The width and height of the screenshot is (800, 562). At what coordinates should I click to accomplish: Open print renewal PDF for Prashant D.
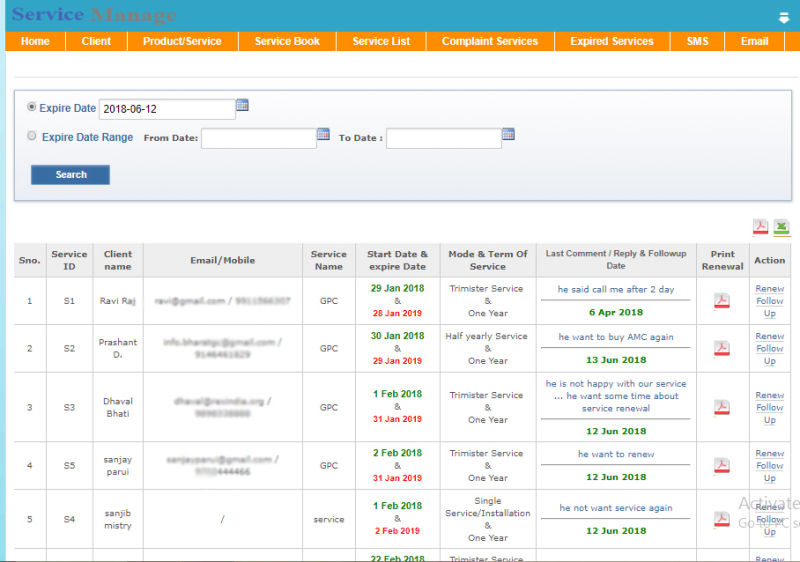point(721,348)
